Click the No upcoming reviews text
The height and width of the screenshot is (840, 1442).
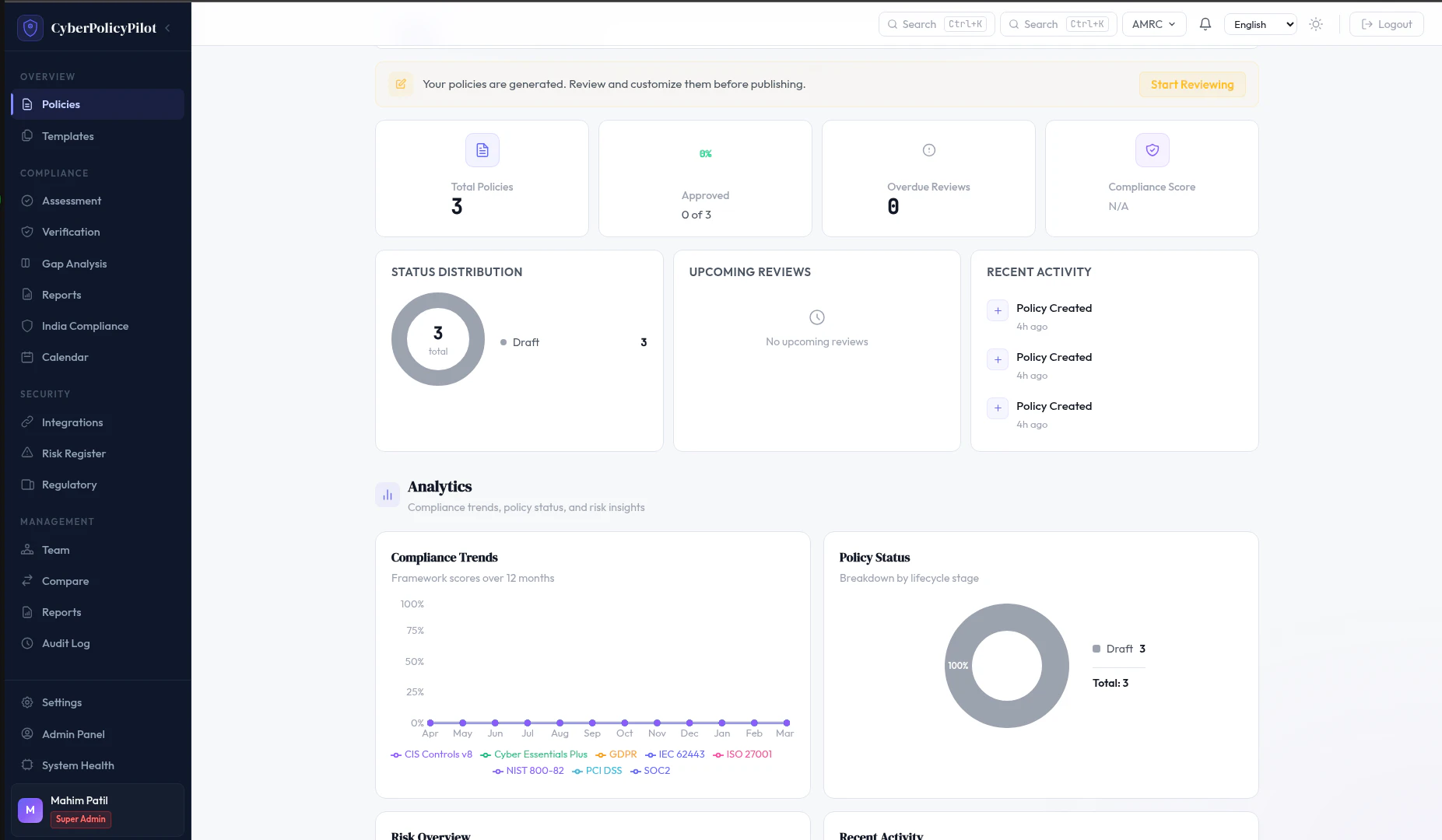tap(817, 341)
